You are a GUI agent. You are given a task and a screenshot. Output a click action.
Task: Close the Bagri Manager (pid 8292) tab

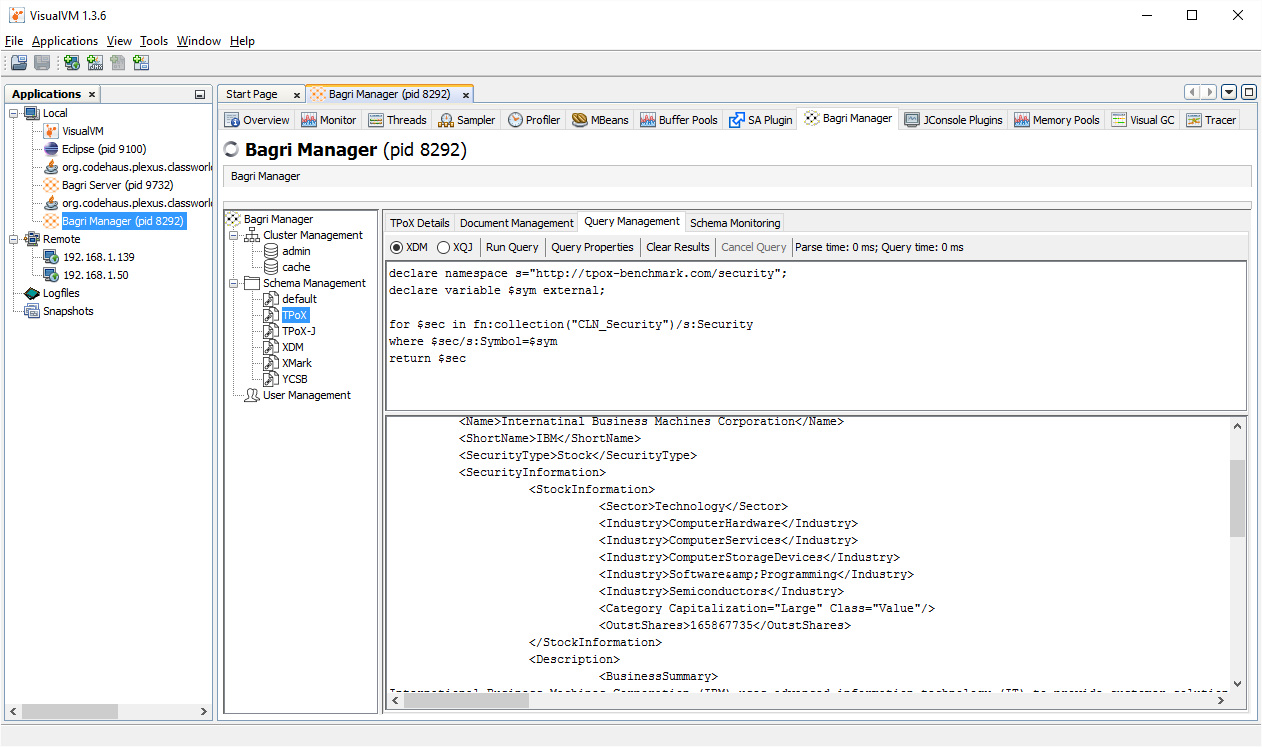[x=465, y=94]
